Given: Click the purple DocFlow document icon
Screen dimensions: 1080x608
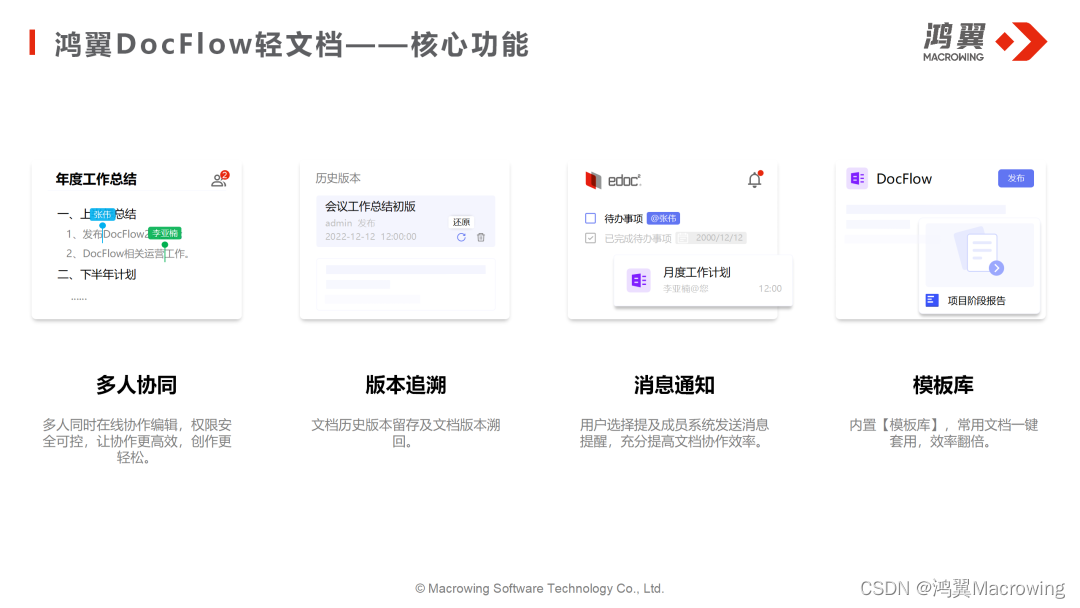Looking at the screenshot, I should 857,178.
